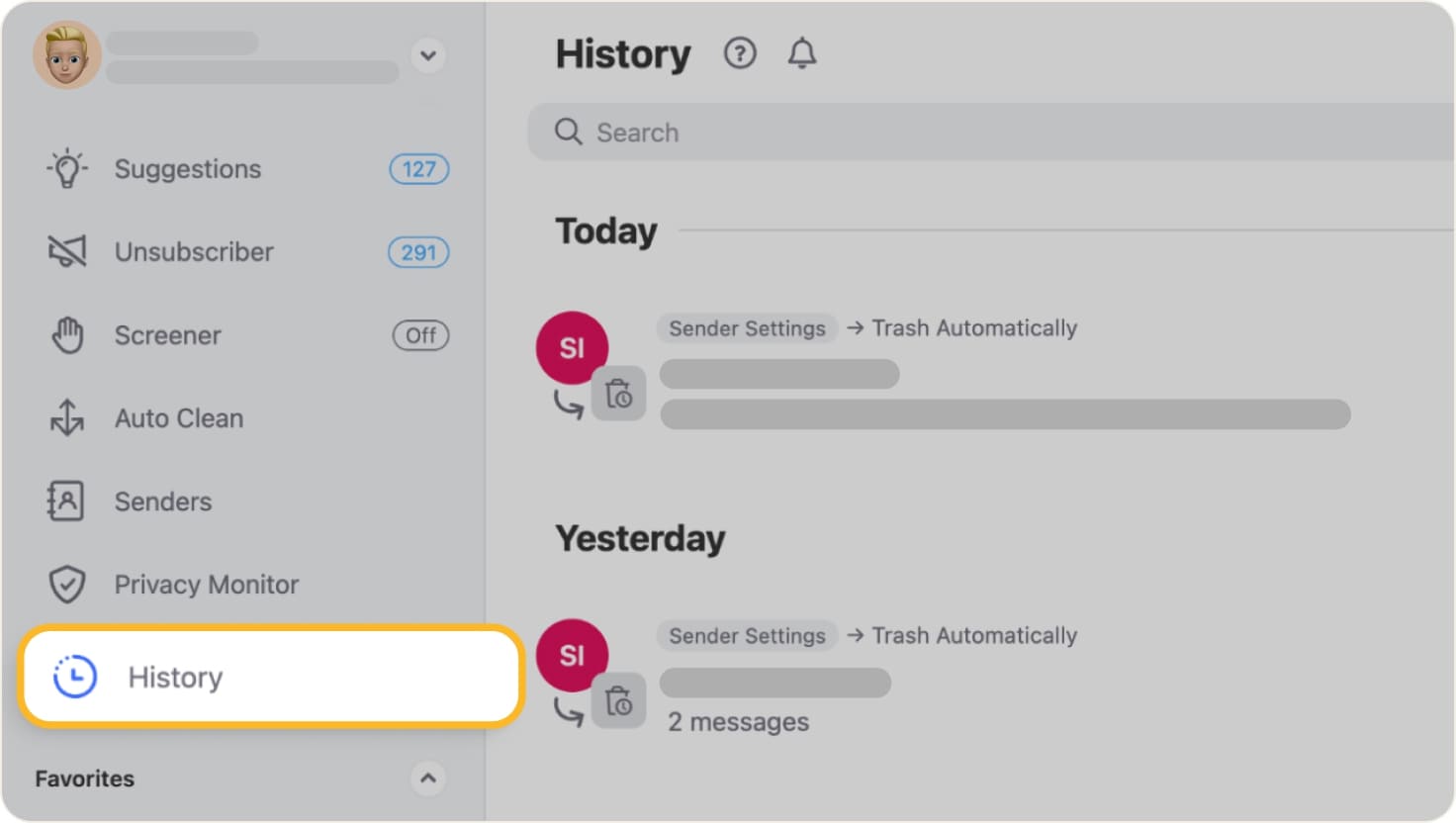
Task: Open Senders via the address book icon
Action: pyautogui.click(x=67, y=501)
